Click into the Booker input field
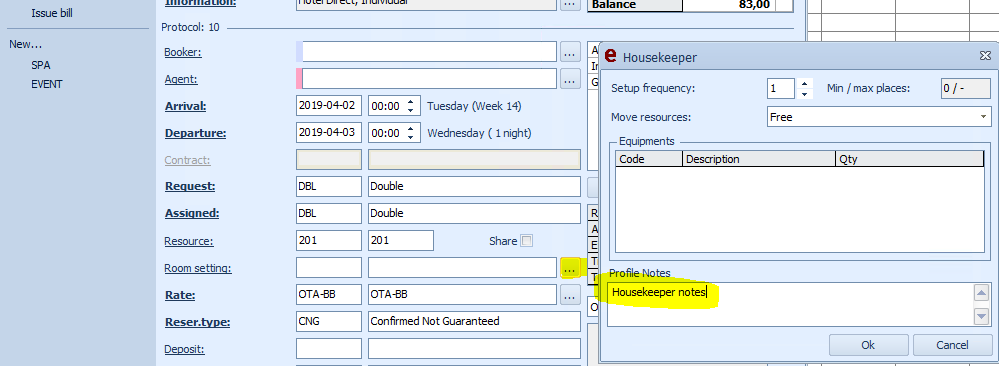This screenshot has height=366, width=999. pyautogui.click(x=429, y=52)
